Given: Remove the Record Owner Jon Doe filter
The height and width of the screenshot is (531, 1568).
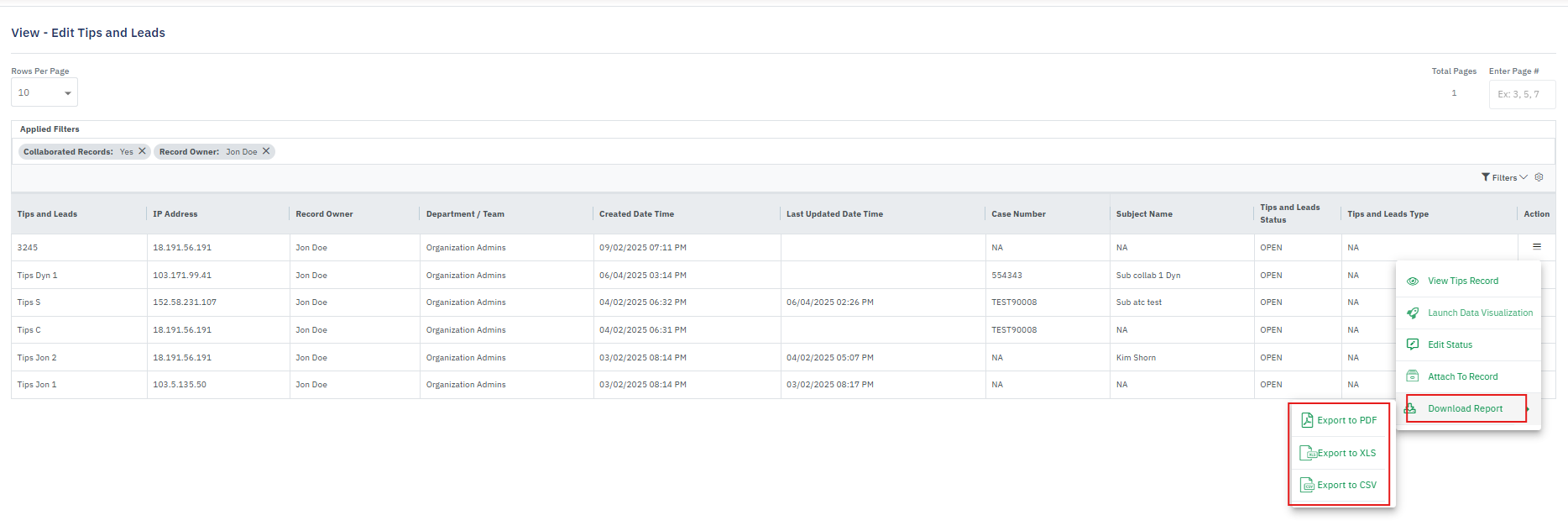Looking at the screenshot, I should [x=266, y=151].
